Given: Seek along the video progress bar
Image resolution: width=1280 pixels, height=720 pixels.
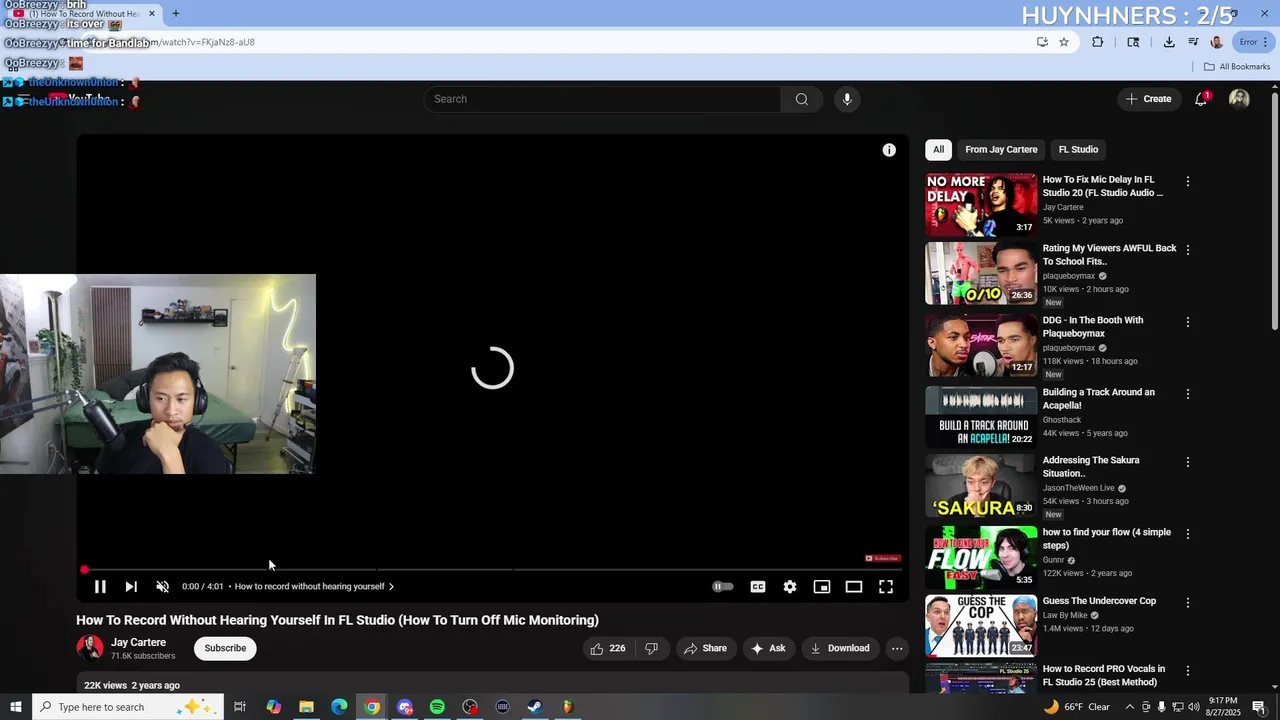Looking at the screenshot, I should click(x=493, y=570).
